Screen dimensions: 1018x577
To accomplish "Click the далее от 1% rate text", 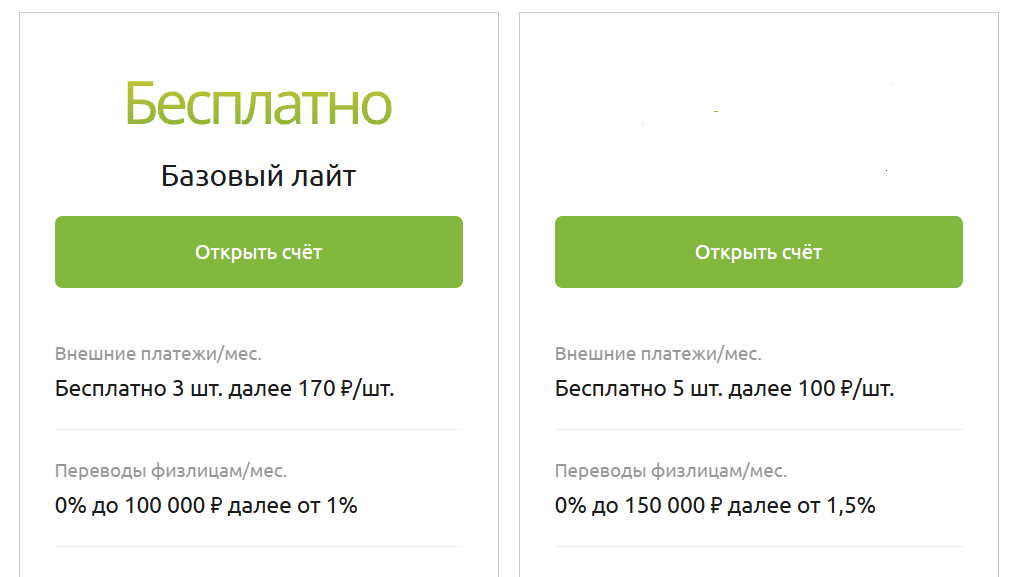I will point(293,506).
